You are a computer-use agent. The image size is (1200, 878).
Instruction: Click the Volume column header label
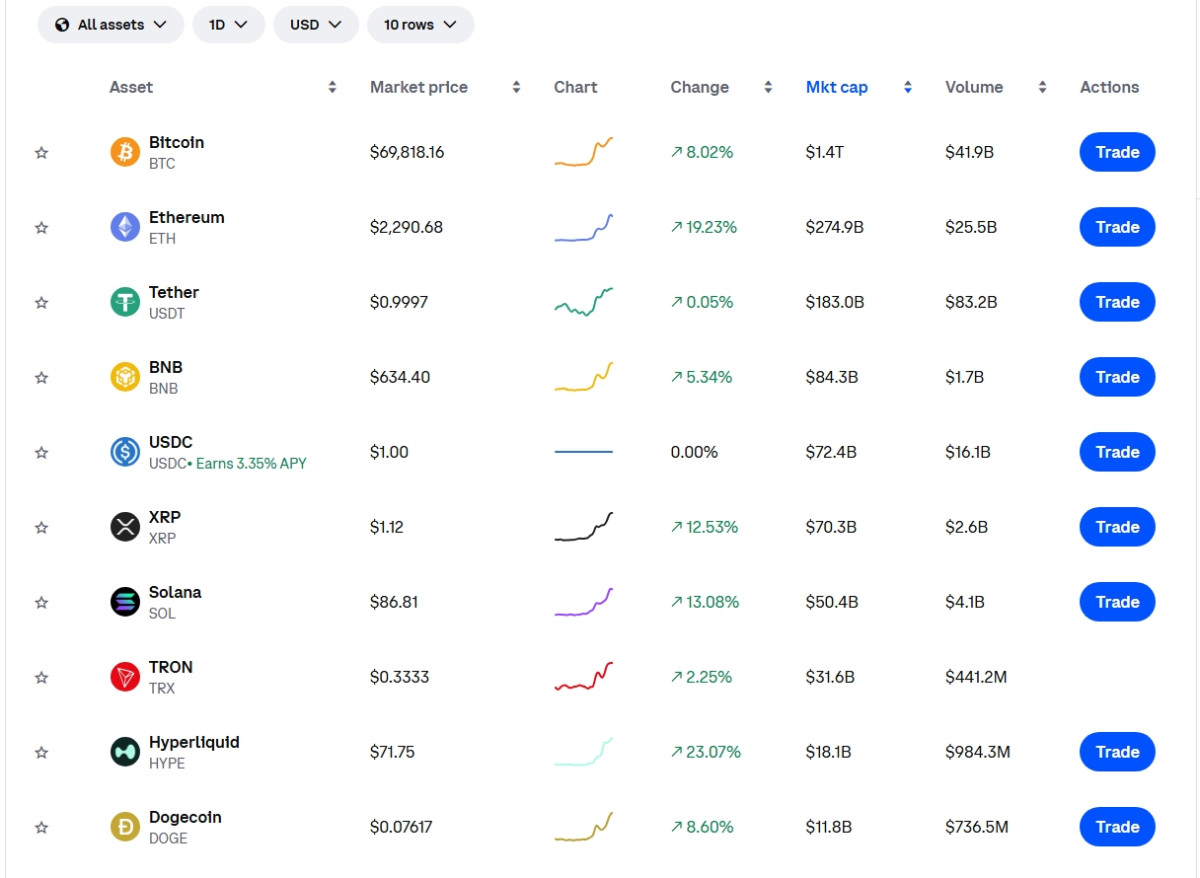tap(974, 87)
